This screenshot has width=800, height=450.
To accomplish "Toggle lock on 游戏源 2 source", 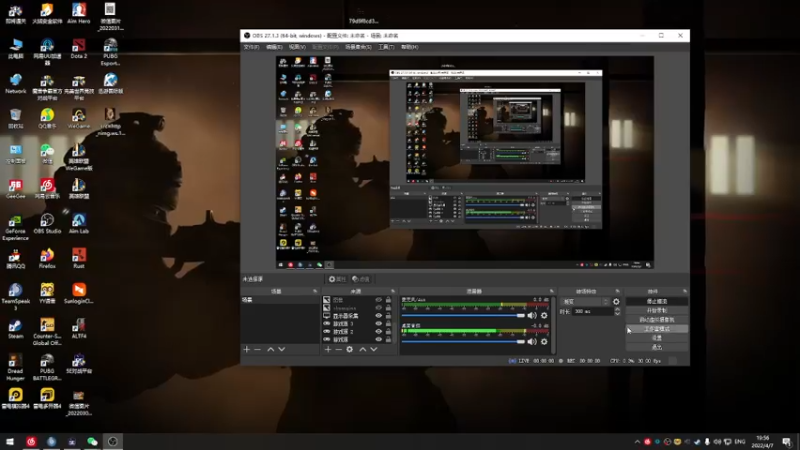I will coord(388,331).
